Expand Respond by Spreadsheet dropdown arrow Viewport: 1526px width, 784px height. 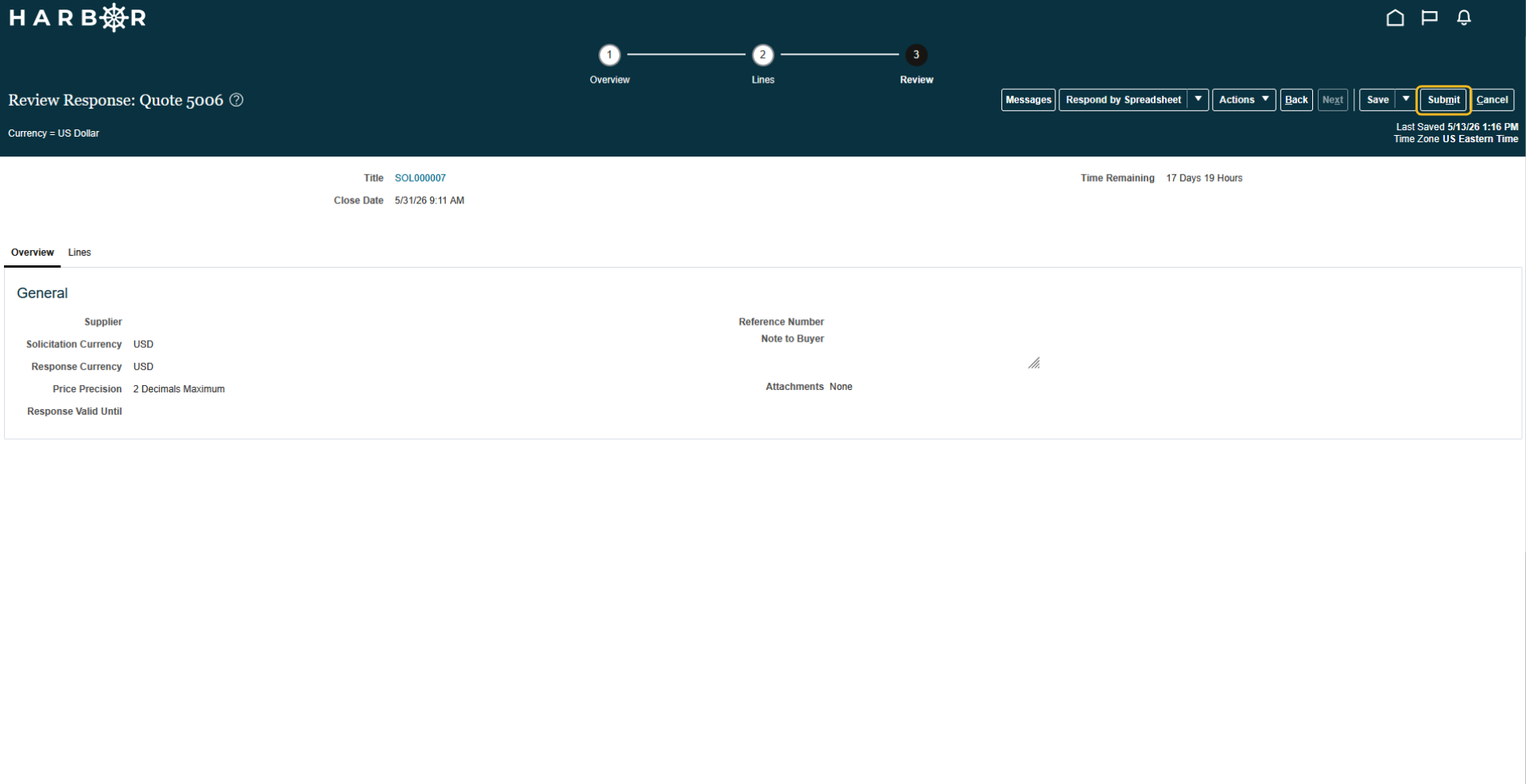point(1199,99)
